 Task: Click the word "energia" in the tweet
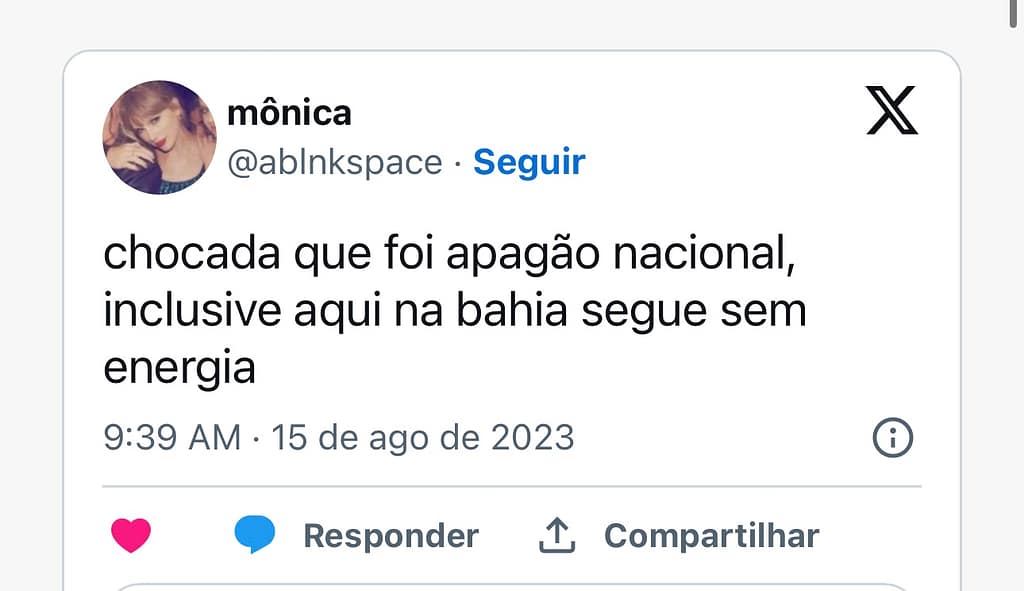(180, 368)
